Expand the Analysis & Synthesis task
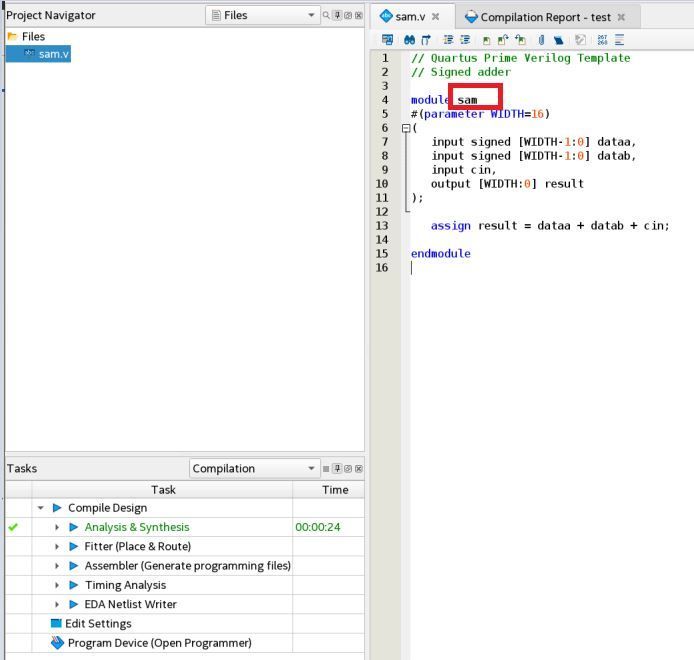 [x=57, y=527]
